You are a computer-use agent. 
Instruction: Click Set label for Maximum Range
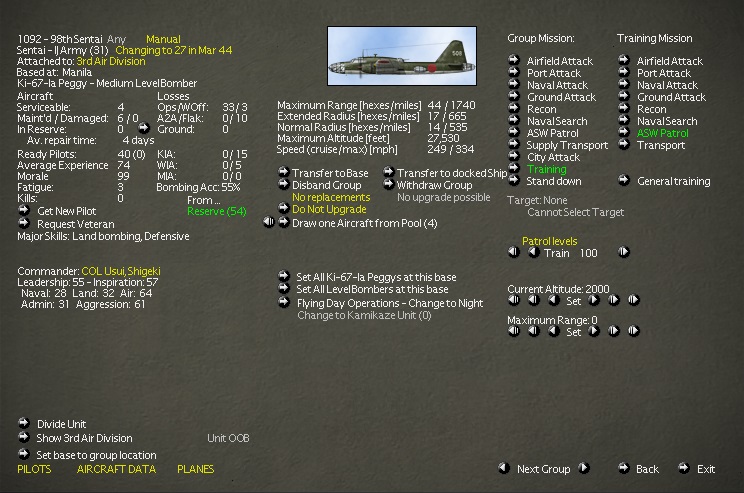tap(573, 332)
